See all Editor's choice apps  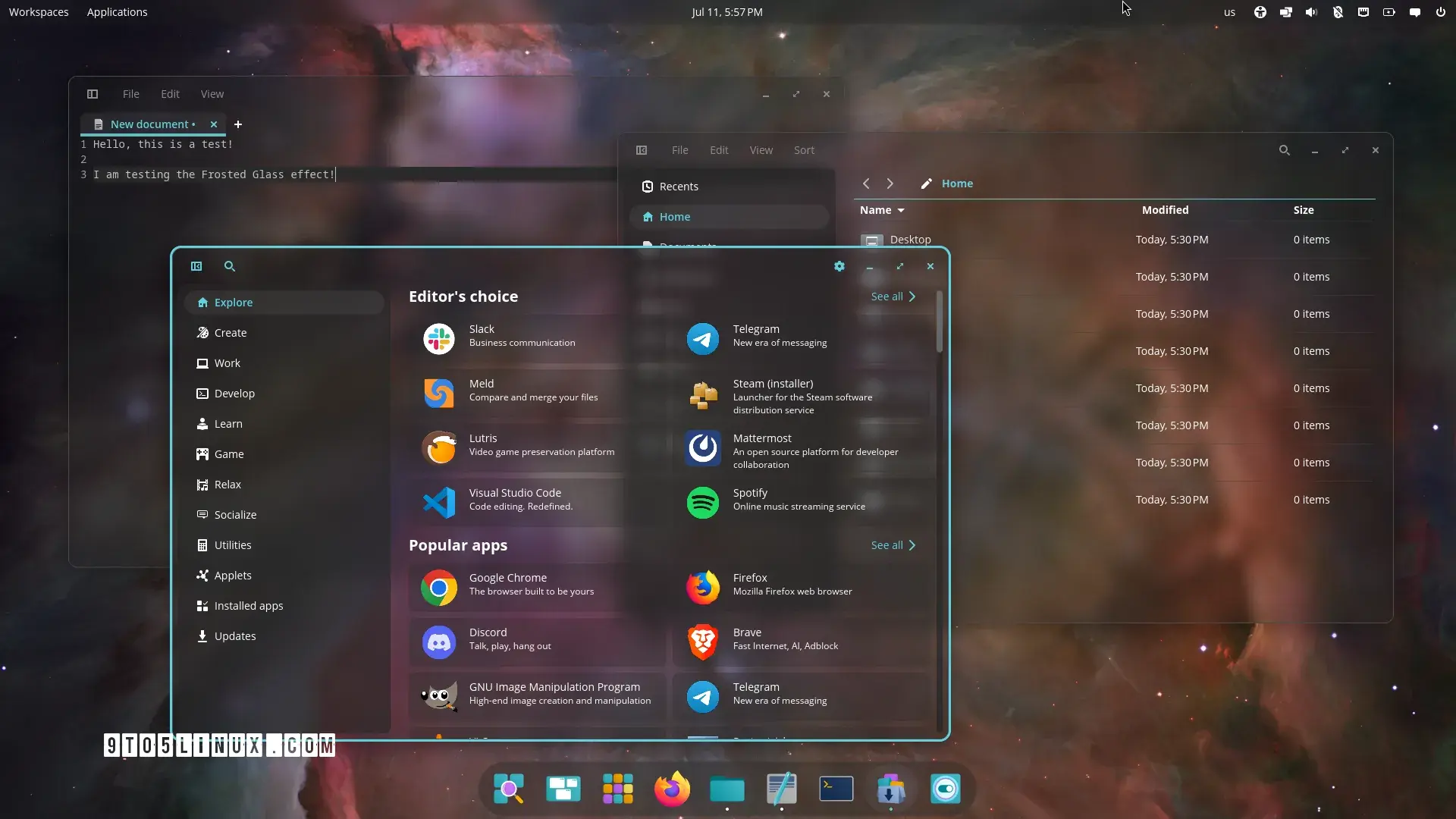(893, 297)
